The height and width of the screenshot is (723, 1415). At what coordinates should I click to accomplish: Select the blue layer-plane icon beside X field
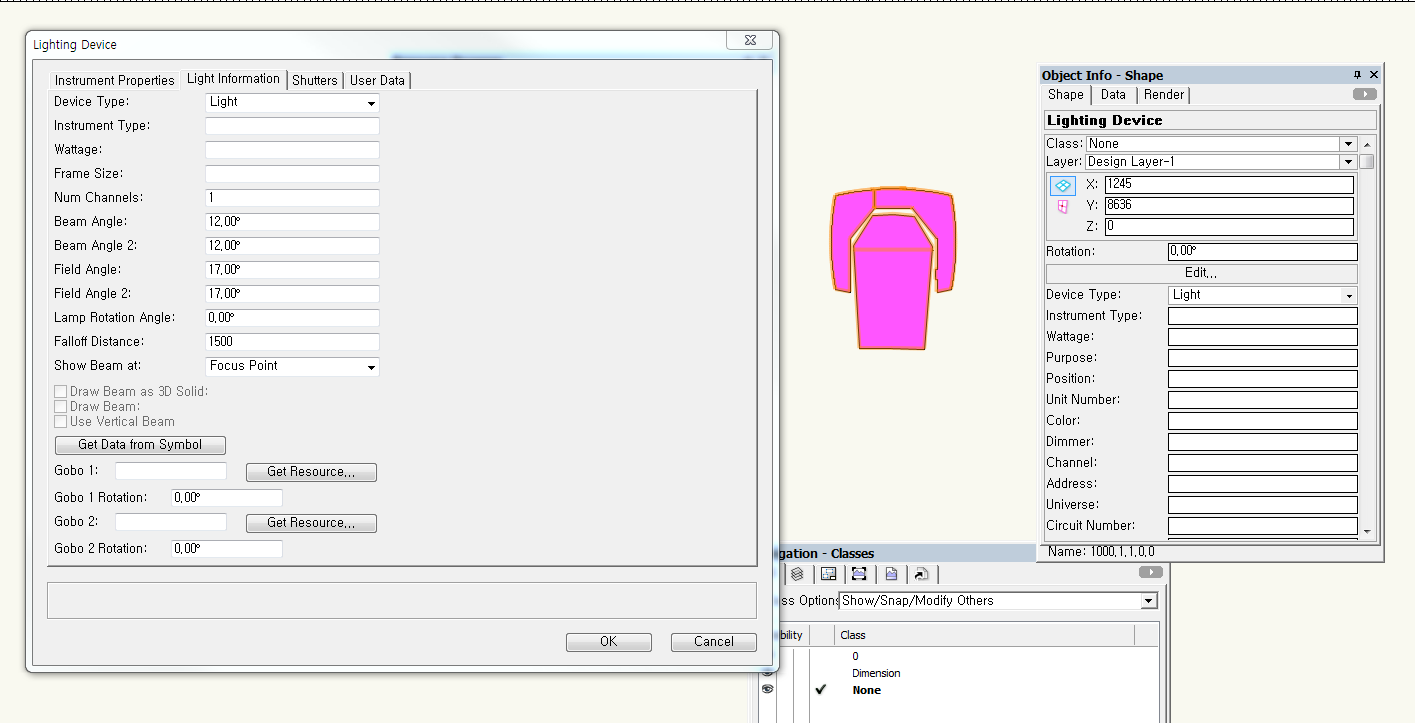pyautogui.click(x=1062, y=185)
